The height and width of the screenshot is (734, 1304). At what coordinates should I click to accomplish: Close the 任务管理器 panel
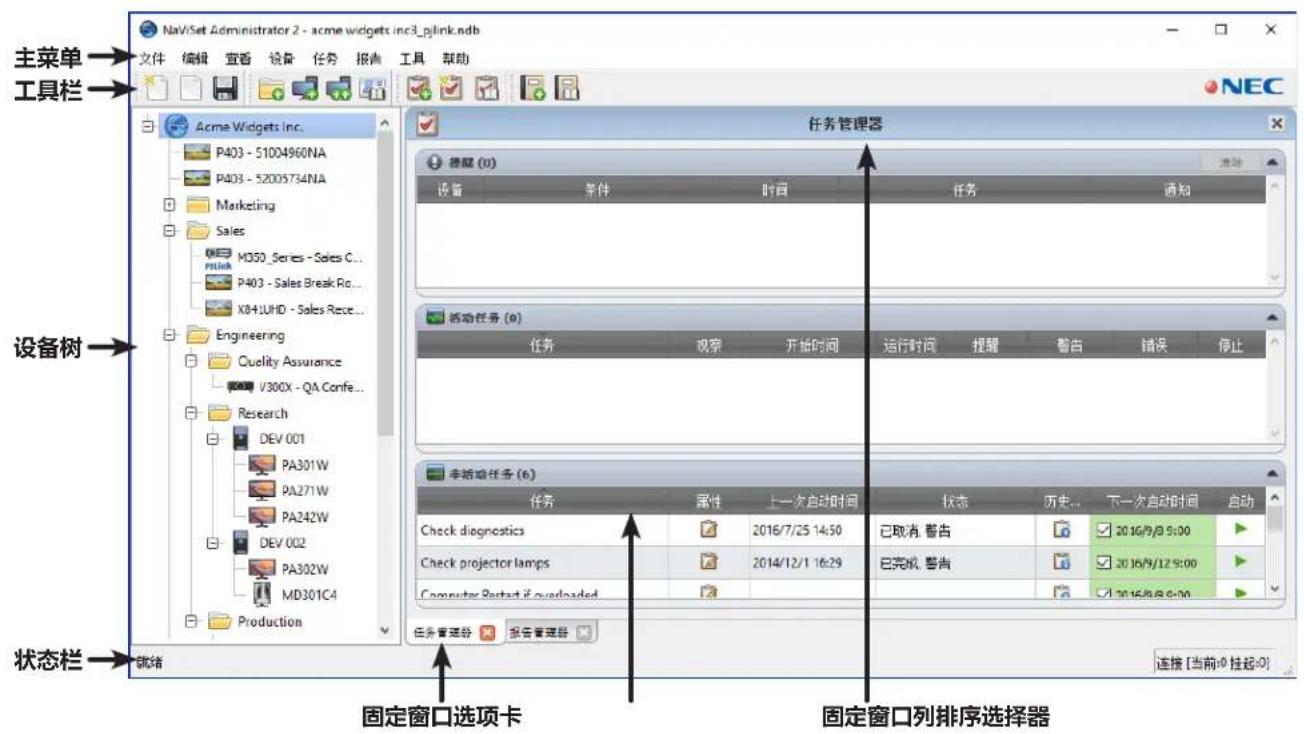1276,124
